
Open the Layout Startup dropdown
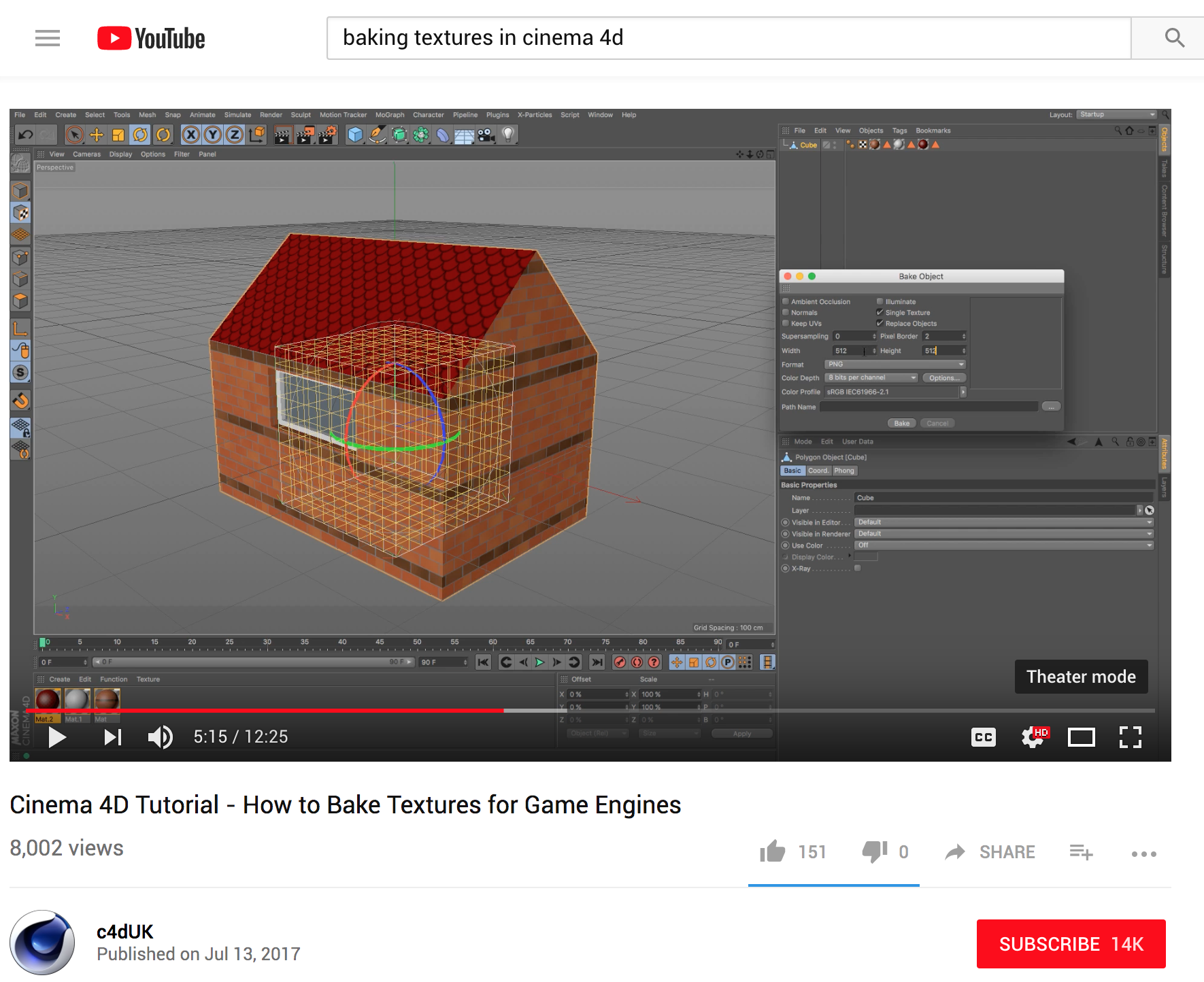point(1117,114)
